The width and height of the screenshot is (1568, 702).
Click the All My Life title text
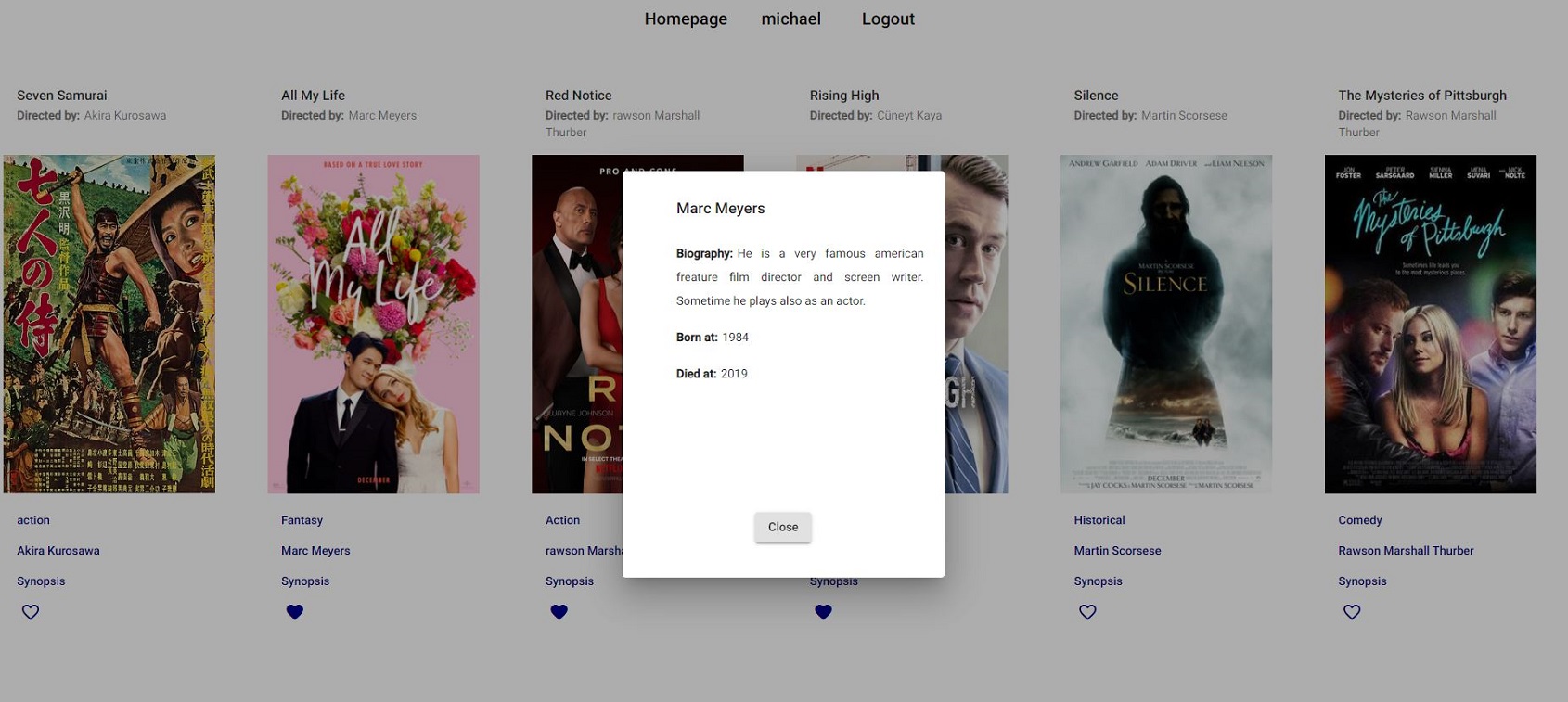(314, 96)
